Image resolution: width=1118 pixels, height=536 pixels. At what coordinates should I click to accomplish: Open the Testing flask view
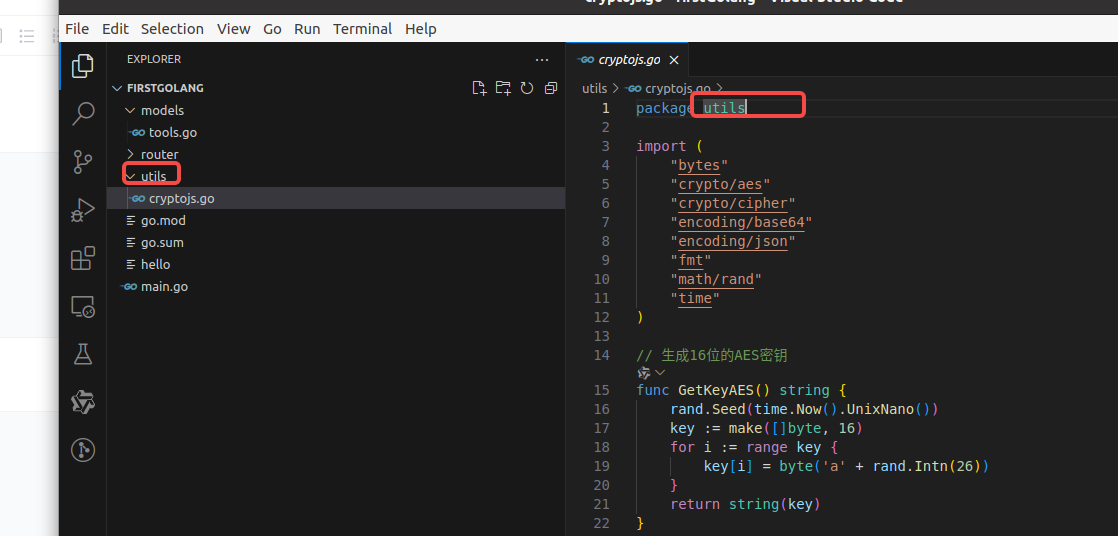[83, 354]
